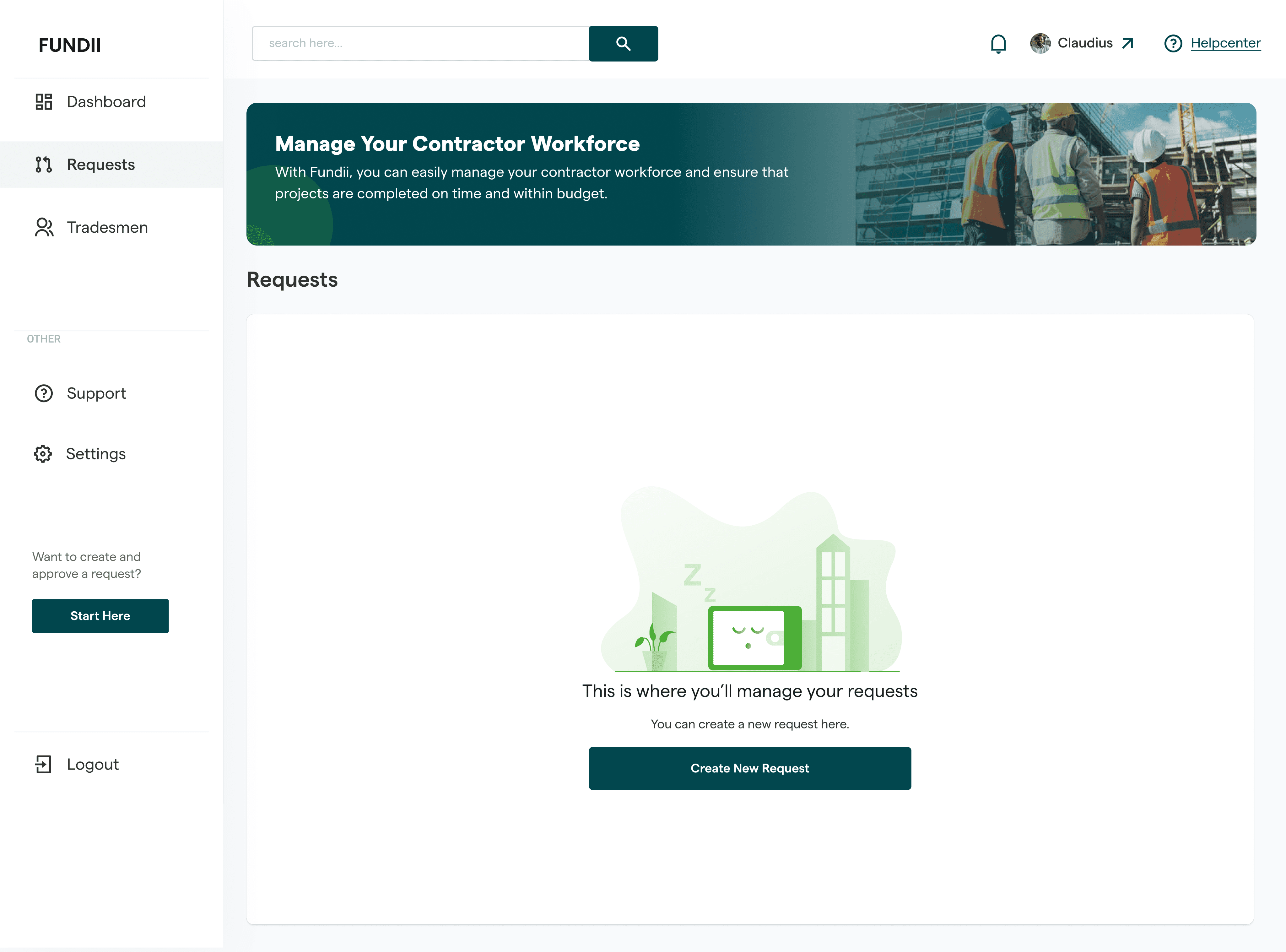
Task: Click the Helpcenter question mark icon
Action: [1173, 43]
